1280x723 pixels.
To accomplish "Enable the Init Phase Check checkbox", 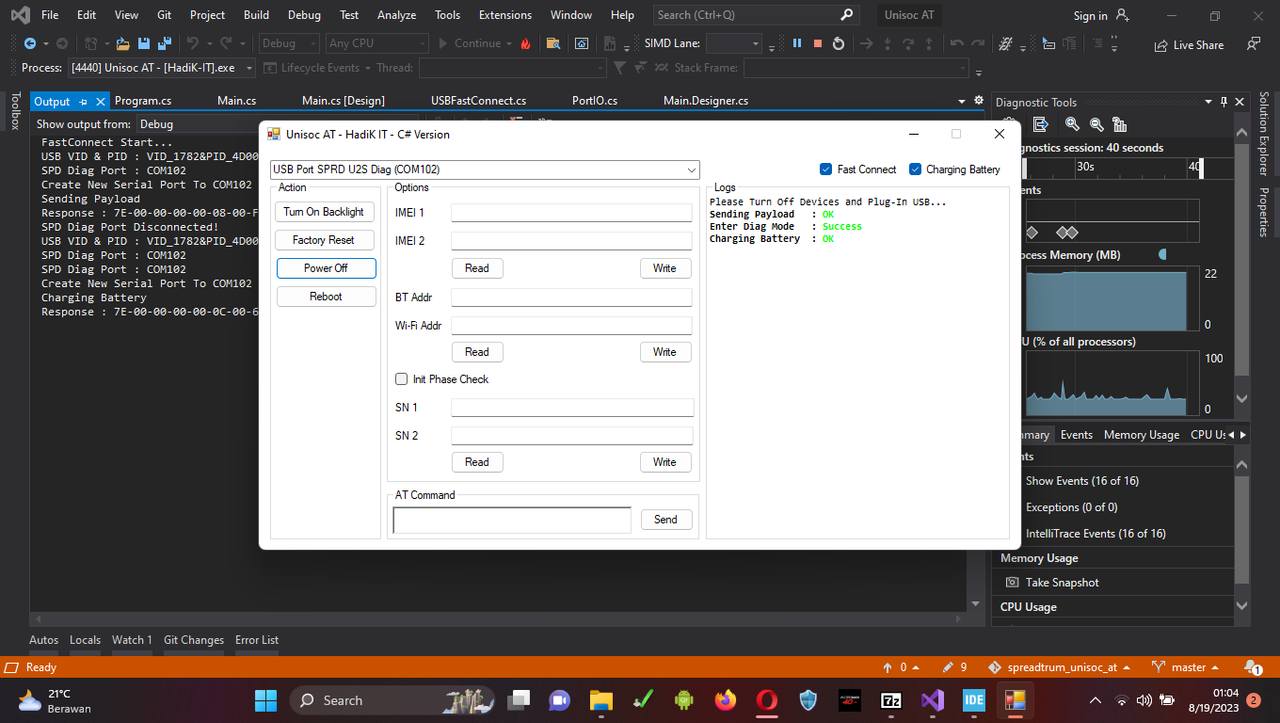I will 402,379.
